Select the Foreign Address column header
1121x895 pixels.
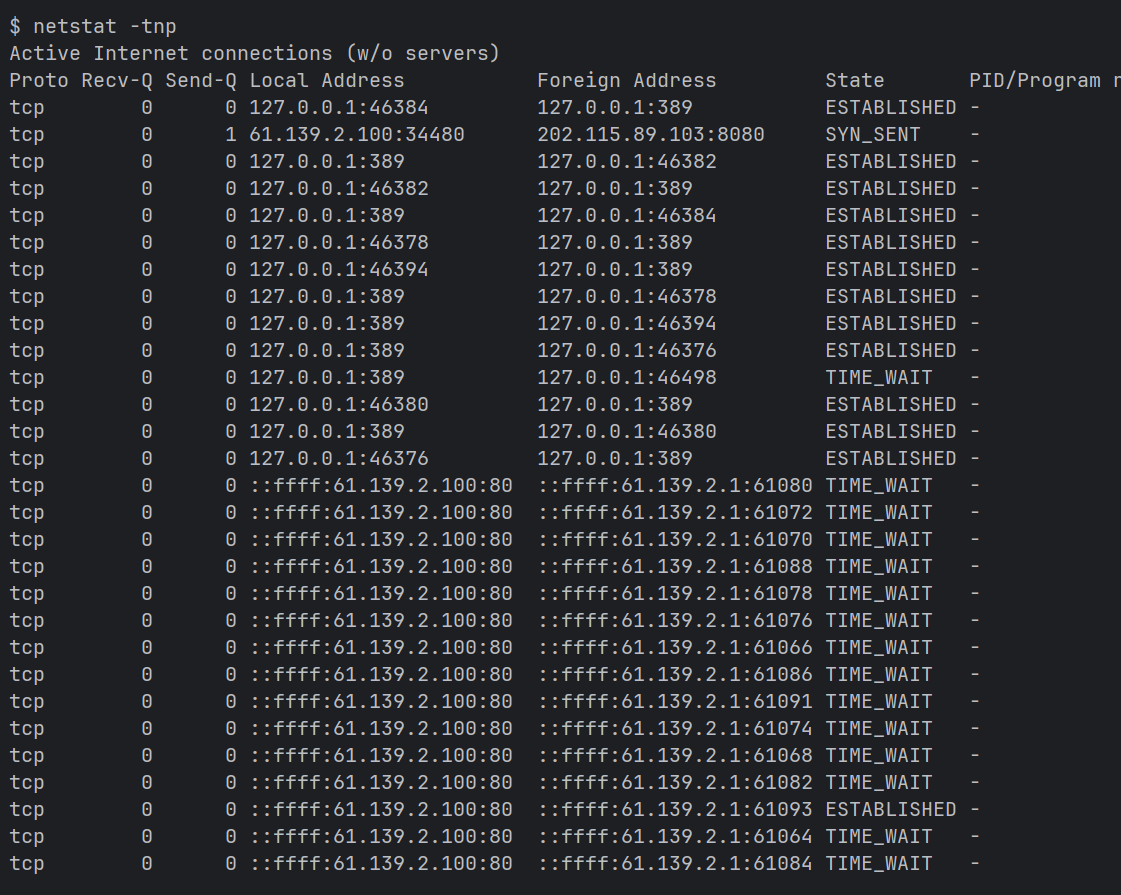click(x=626, y=80)
